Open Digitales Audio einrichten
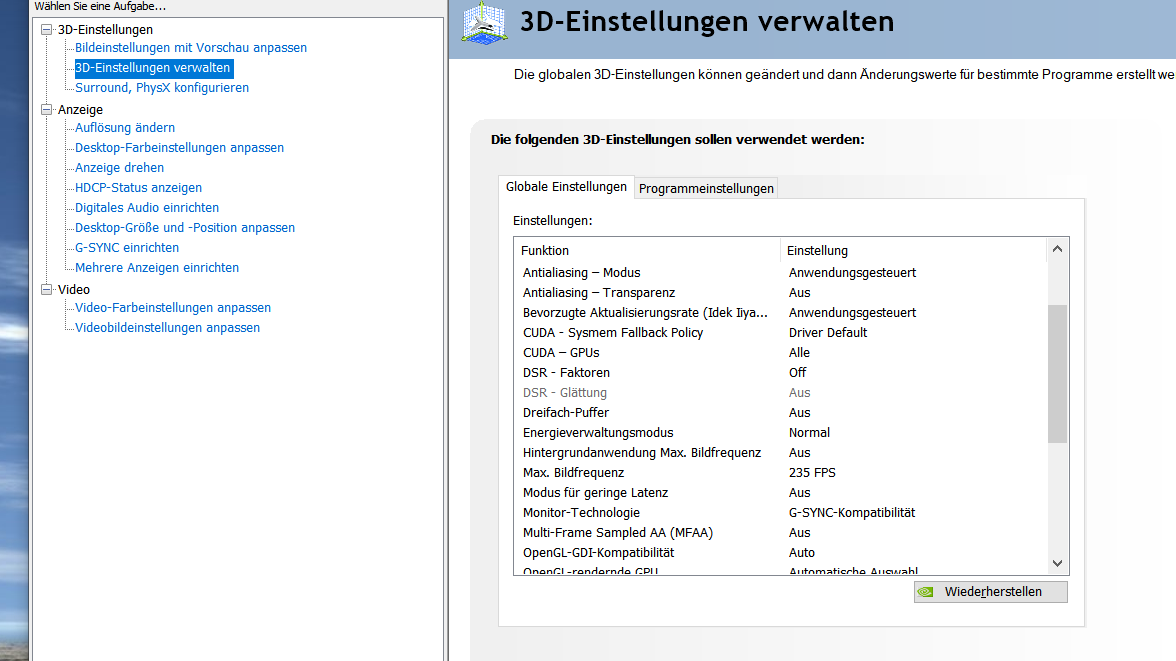 (x=147, y=208)
